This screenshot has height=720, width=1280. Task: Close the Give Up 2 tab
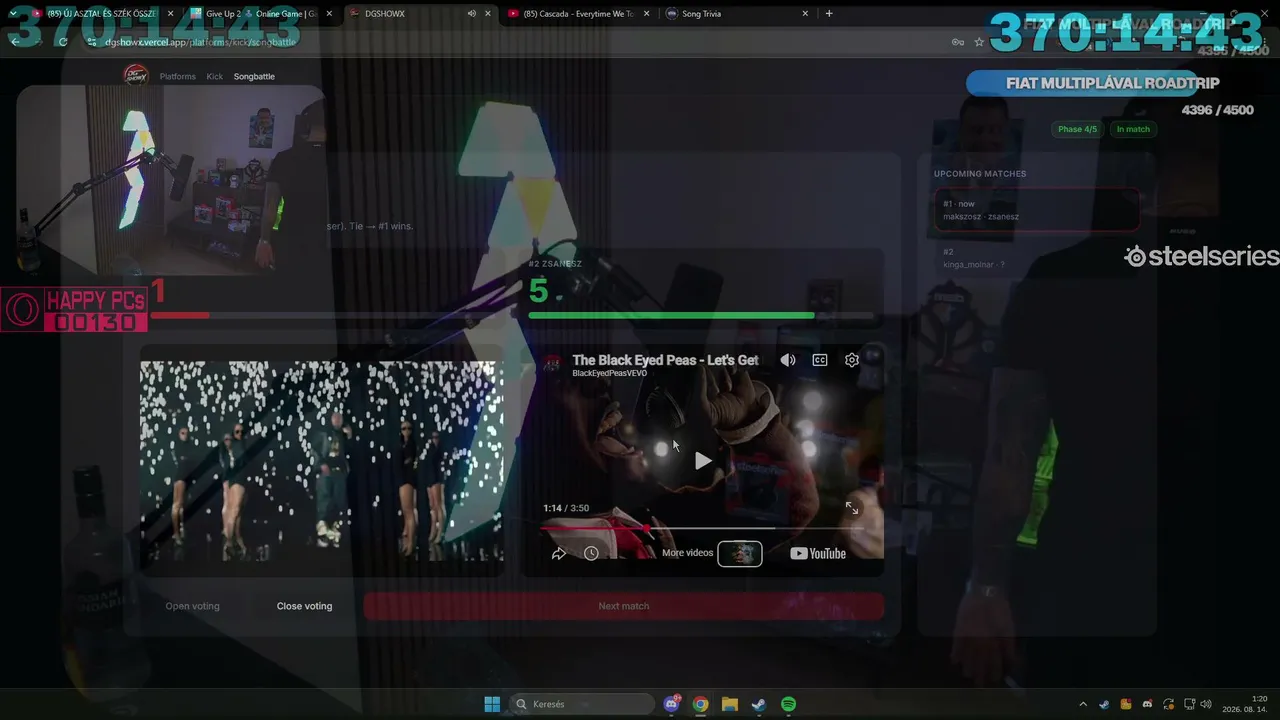coord(329,14)
